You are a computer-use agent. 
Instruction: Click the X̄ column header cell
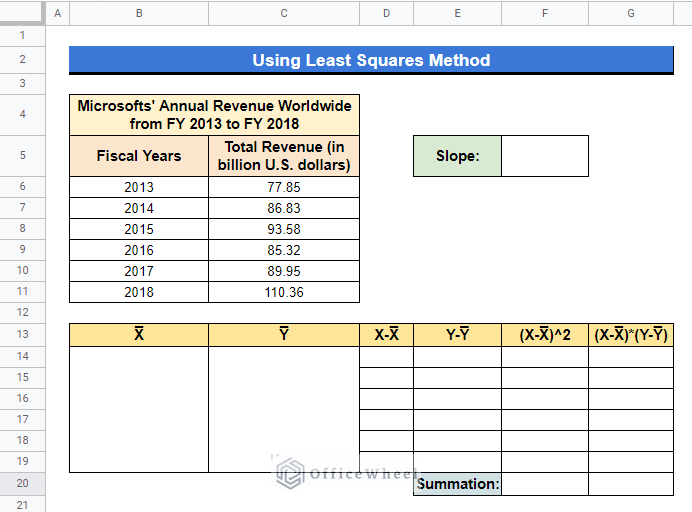click(x=139, y=335)
